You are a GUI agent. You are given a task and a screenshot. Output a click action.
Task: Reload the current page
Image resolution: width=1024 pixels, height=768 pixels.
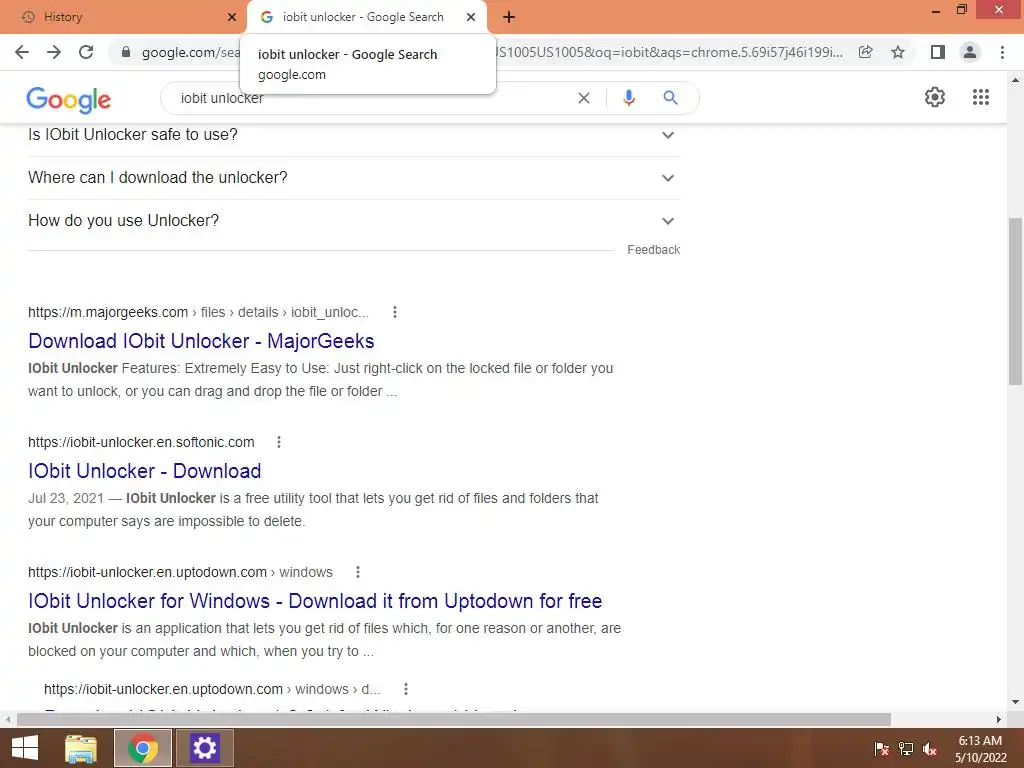point(86,52)
